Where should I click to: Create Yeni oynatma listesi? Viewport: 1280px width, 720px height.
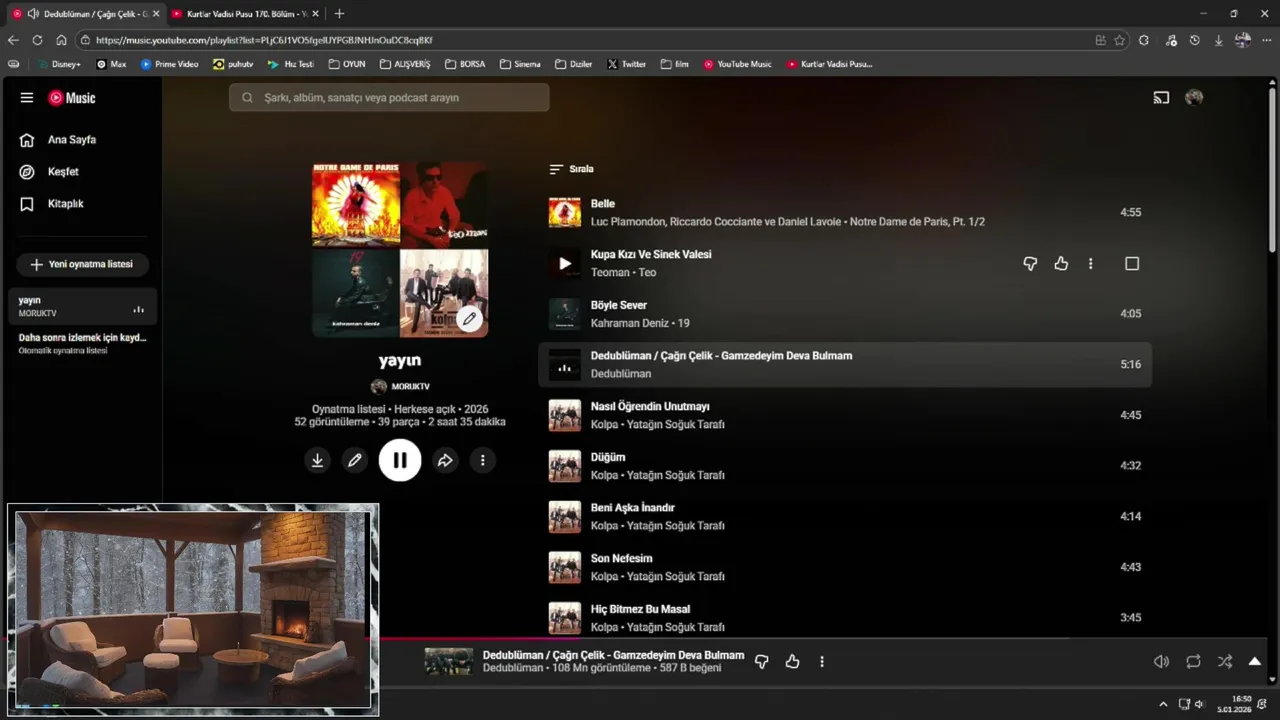(82, 265)
